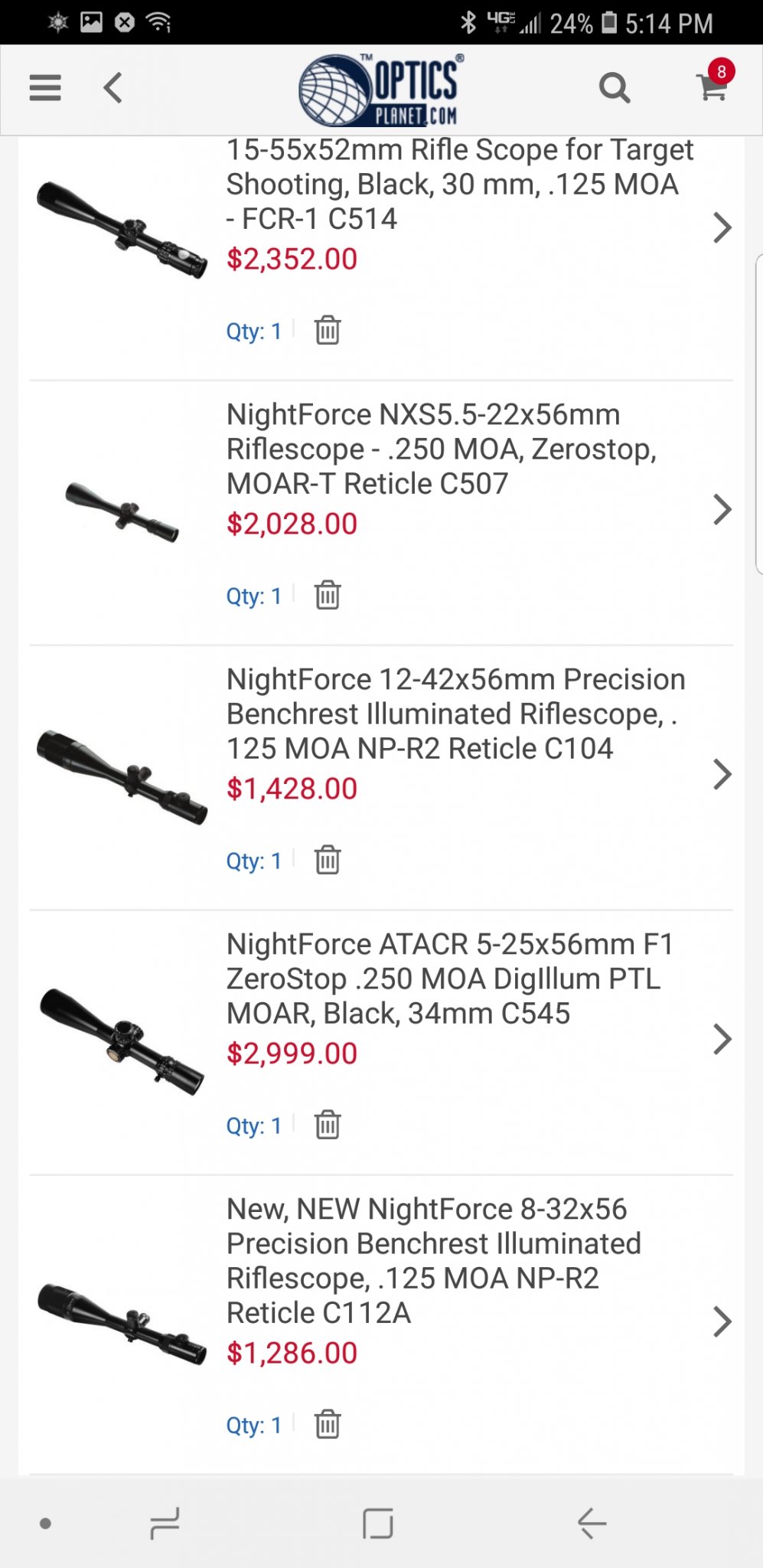The height and width of the screenshot is (1568, 763).
Task: Delete the ATACR 5-25x56mm scope item
Action: tap(328, 1125)
